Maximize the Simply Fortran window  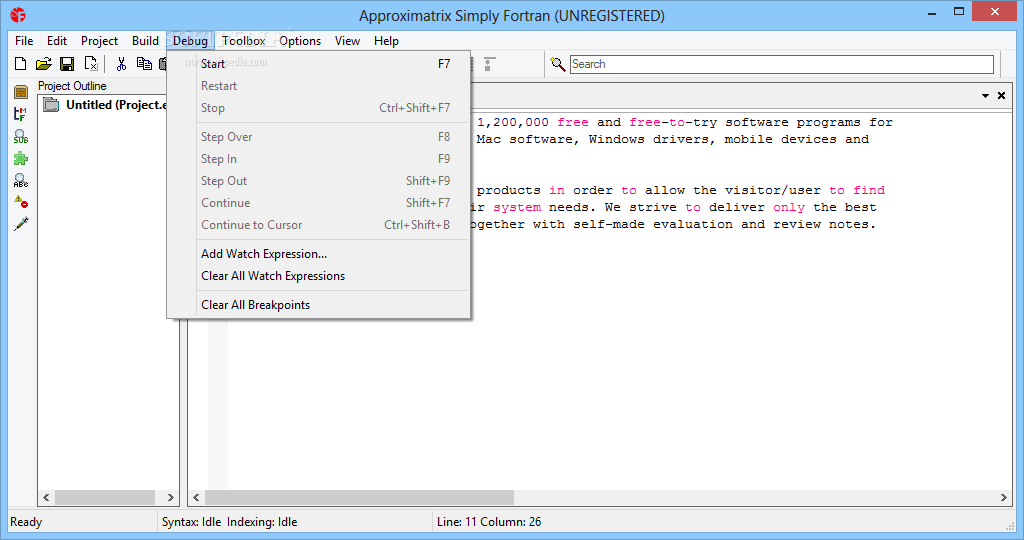click(x=959, y=12)
